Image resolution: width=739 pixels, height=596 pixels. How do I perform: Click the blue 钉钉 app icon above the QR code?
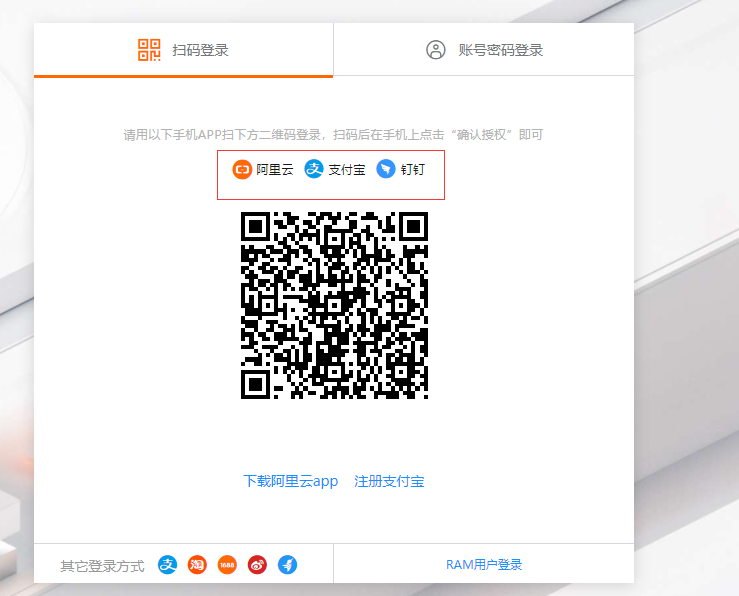point(386,169)
